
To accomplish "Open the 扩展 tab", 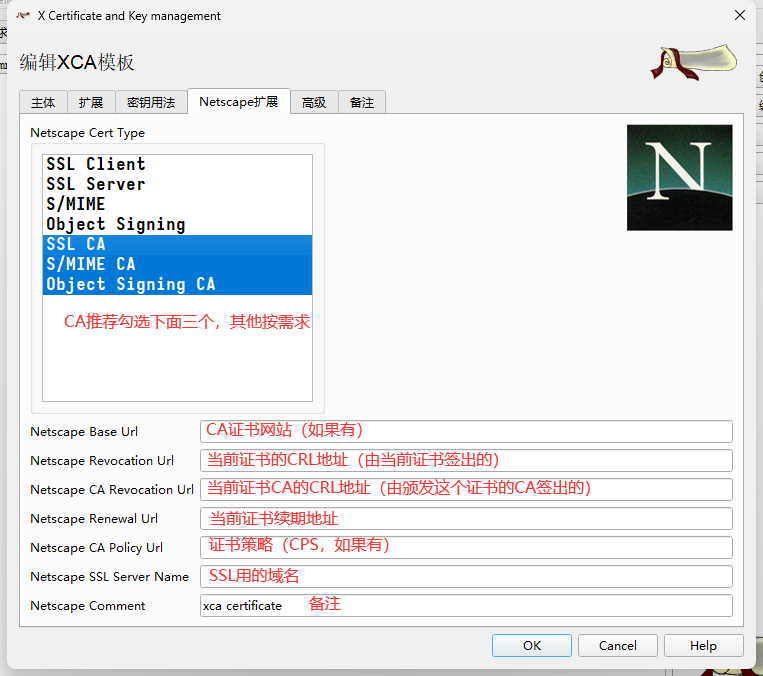I will click(x=91, y=102).
